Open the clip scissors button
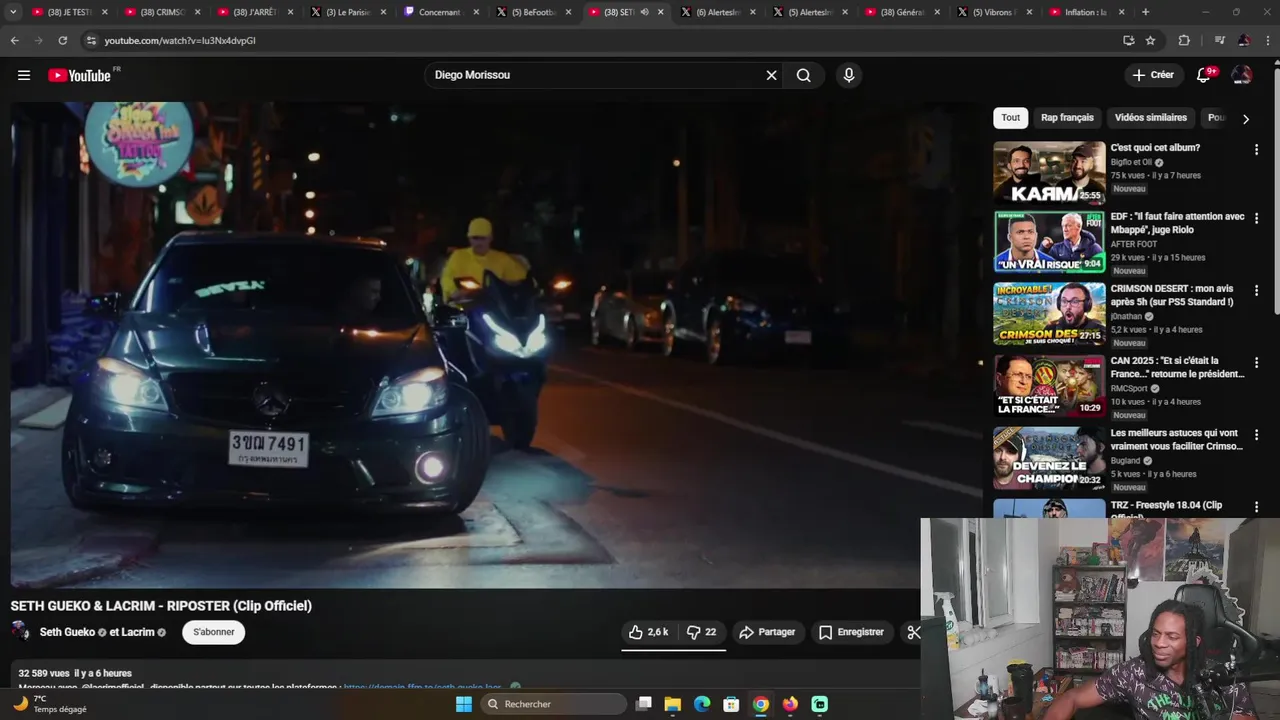The height and width of the screenshot is (720, 1280). (912, 632)
